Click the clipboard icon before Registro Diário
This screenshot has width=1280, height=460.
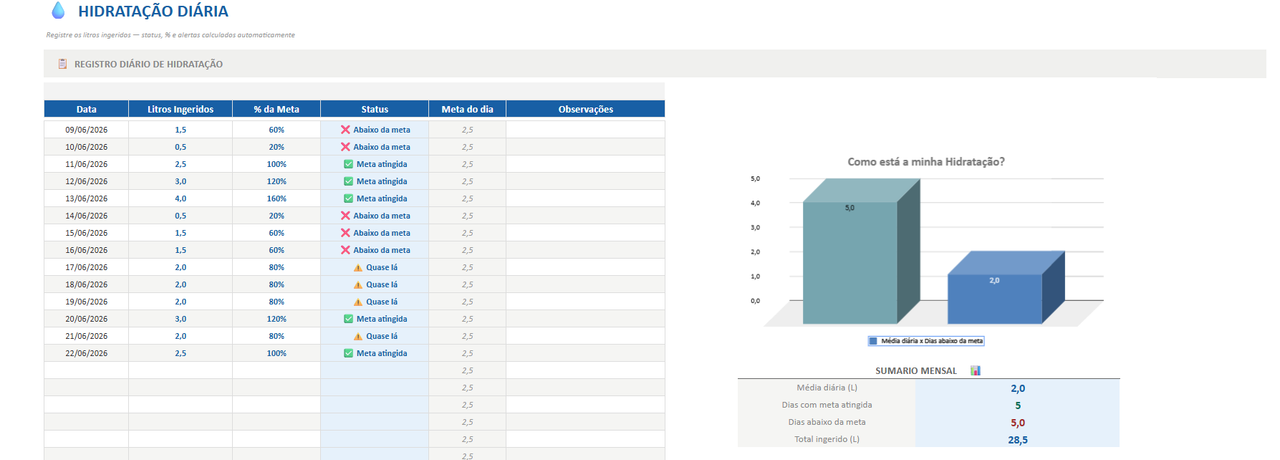[x=62, y=64]
